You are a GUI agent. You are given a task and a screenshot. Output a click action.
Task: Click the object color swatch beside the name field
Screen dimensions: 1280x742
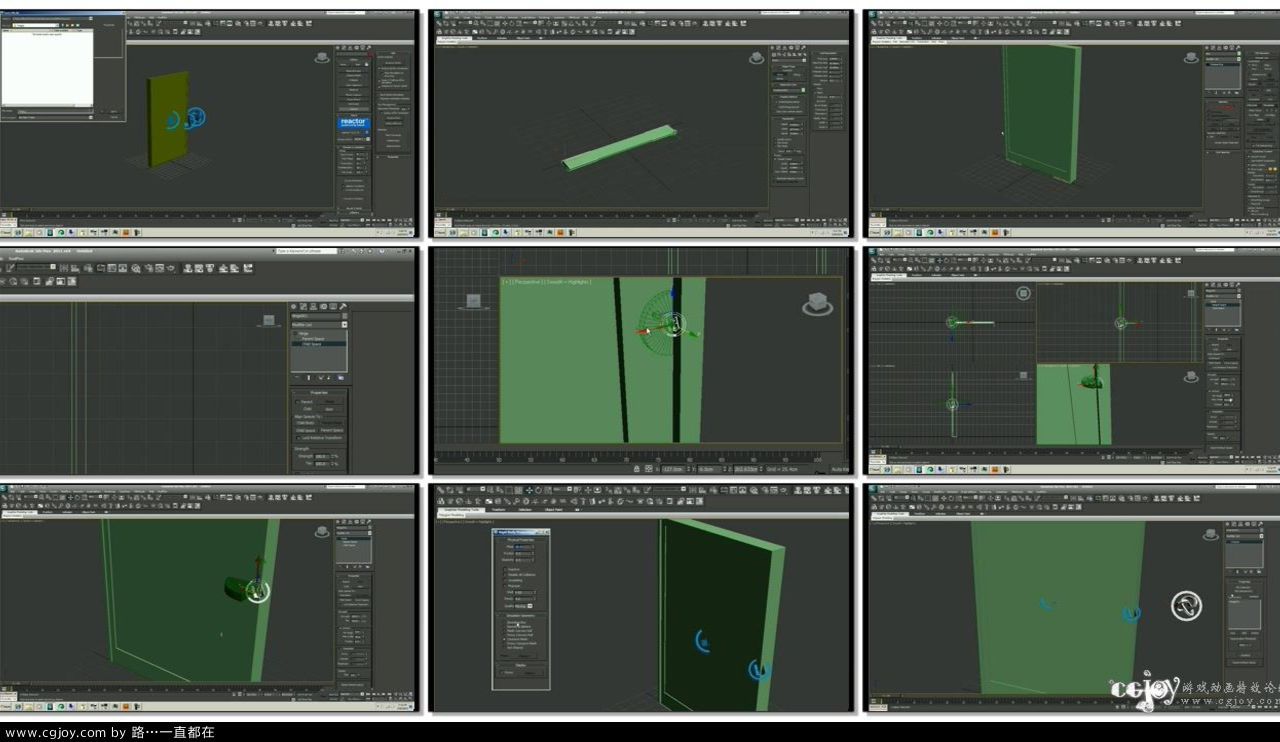point(345,316)
